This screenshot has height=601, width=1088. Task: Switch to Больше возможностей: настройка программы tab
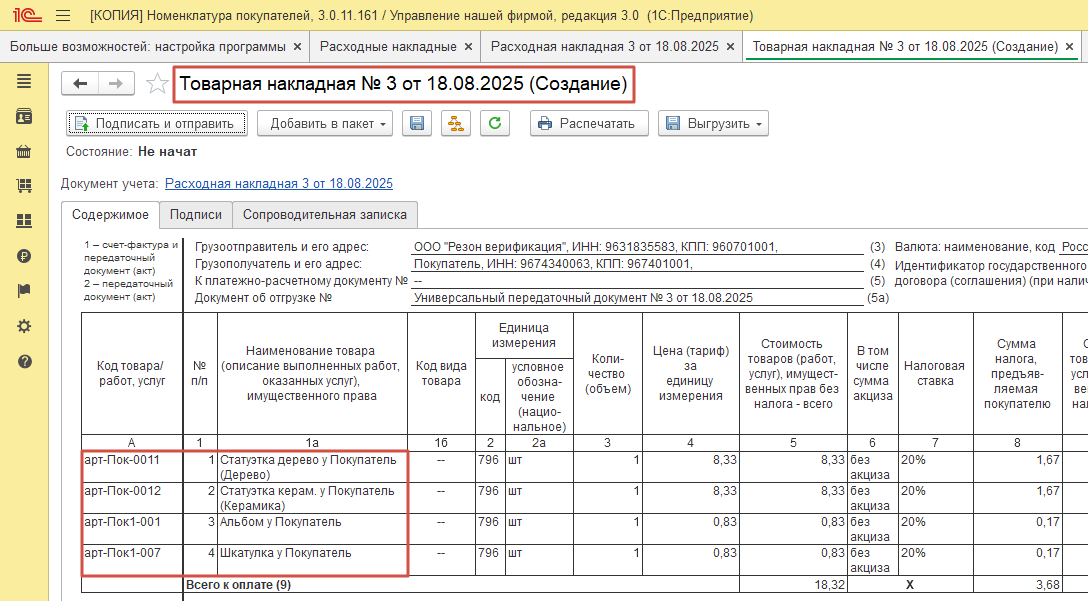point(148,46)
